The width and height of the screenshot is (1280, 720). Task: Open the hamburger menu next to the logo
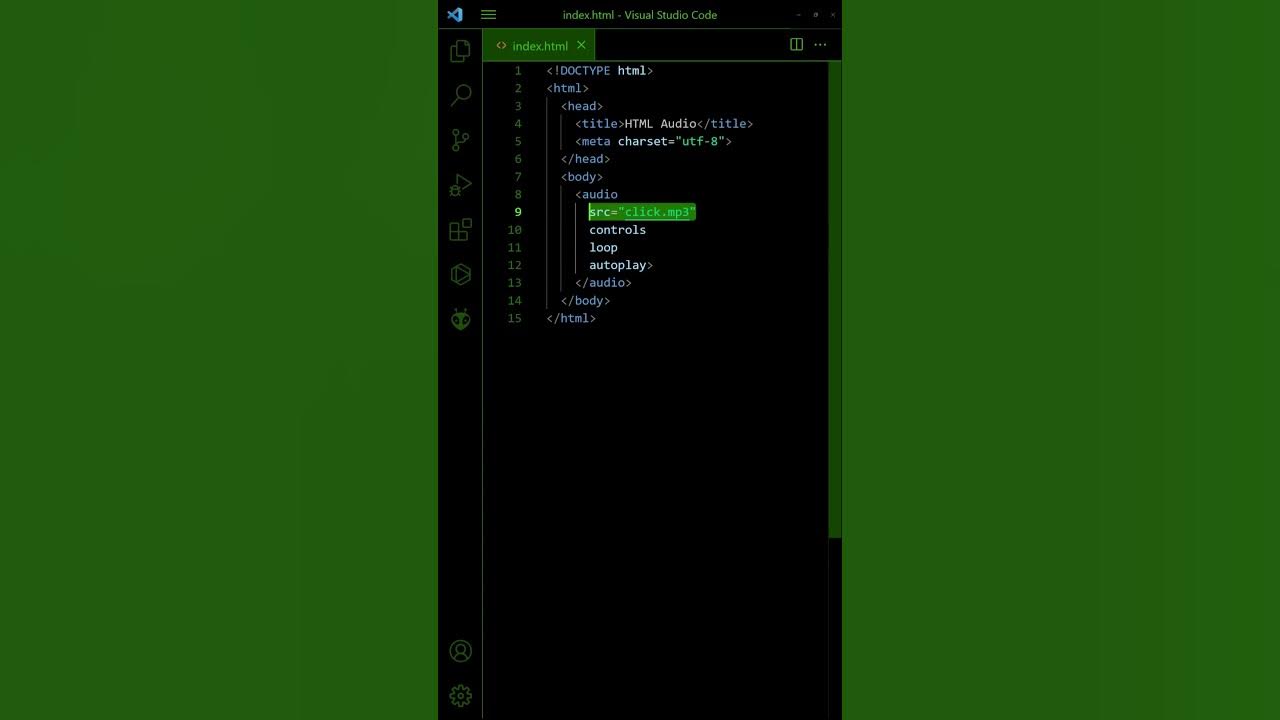click(x=488, y=14)
